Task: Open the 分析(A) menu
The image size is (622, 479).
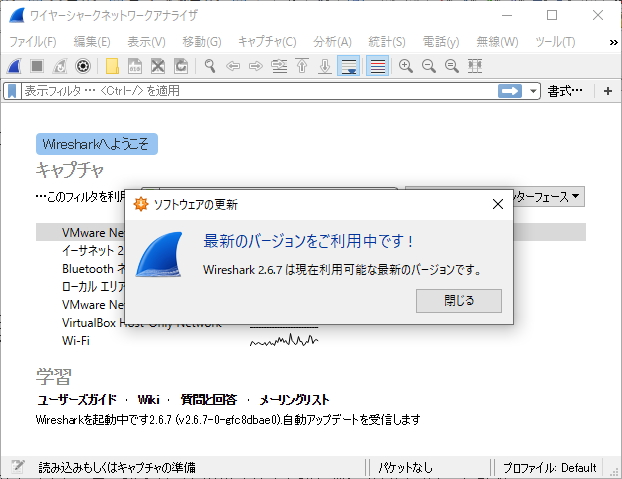Action: [332, 42]
